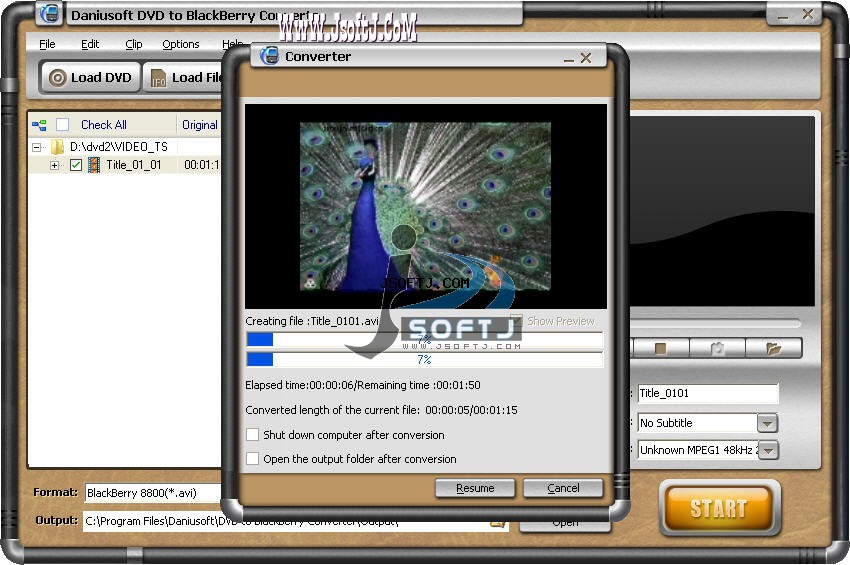Click the 'Converted length of the current file' text
850x565 pixels.
click(332, 410)
